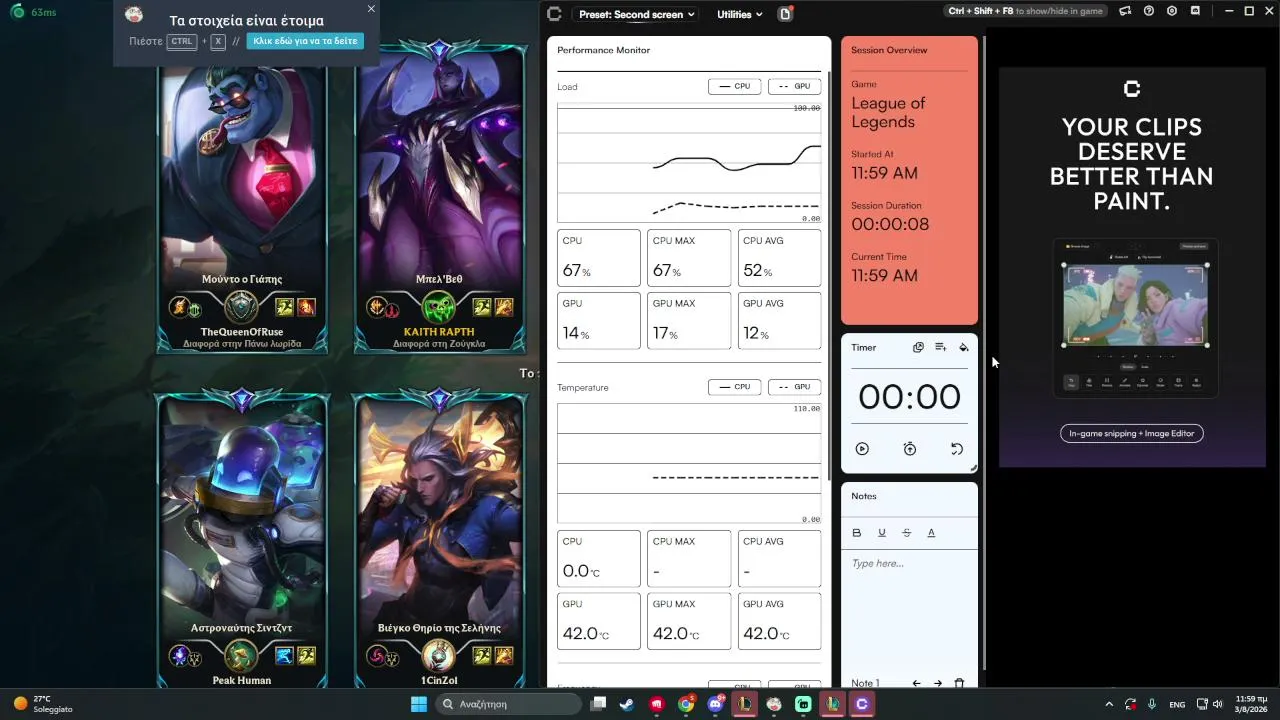Select the Bel'Veth champion card
The image size is (1280, 720).
pyautogui.click(x=440, y=198)
